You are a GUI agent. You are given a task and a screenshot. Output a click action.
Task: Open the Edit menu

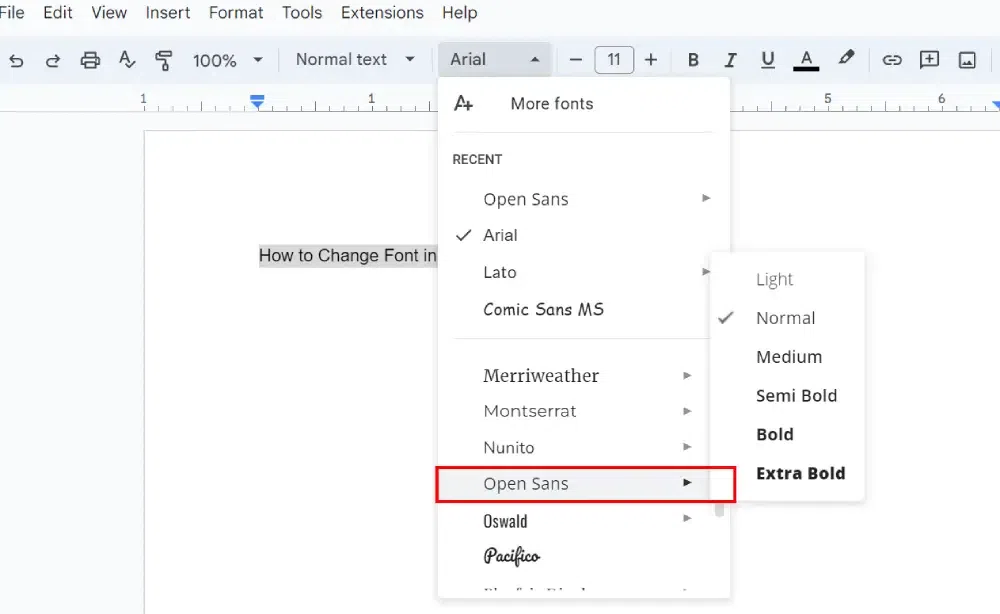tap(57, 13)
